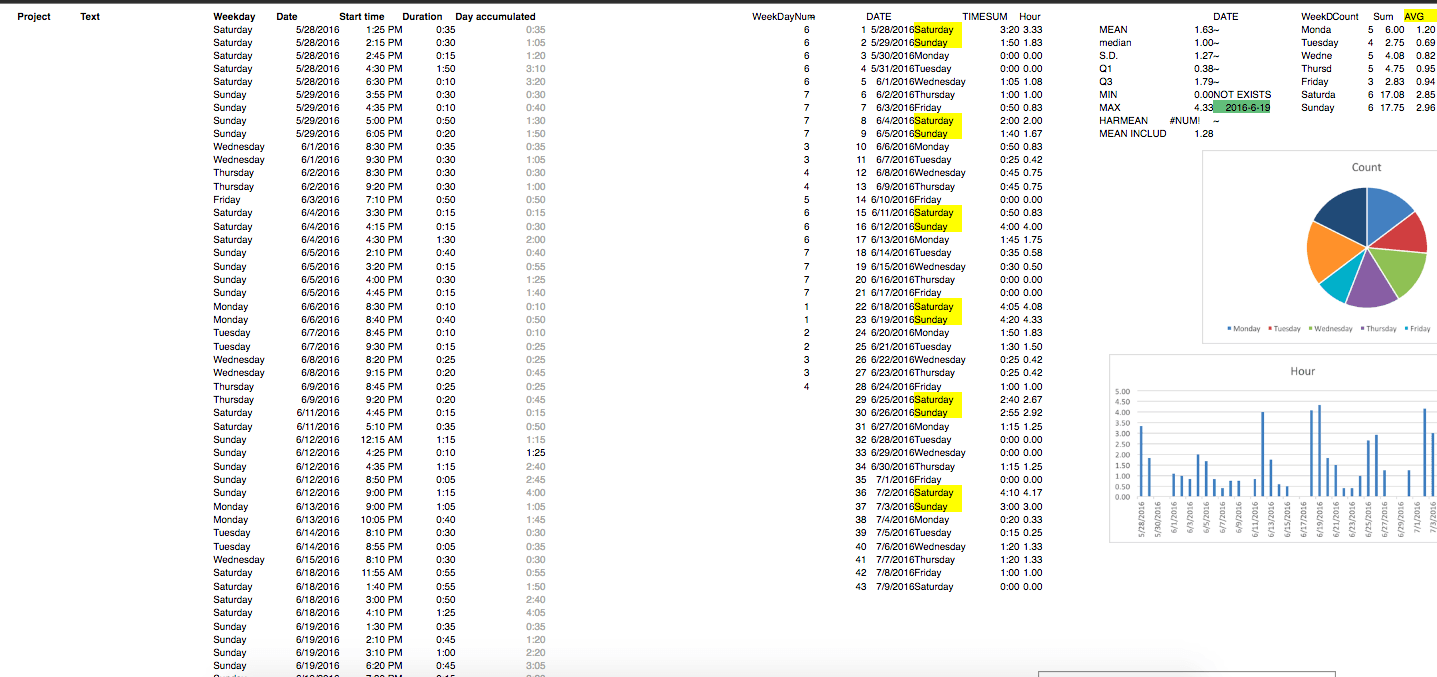Image resolution: width=1437 pixels, height=677 pixels.
Task: Select the Thursday legend entry
Action: pyautogui.click(x=1380, y=329)
